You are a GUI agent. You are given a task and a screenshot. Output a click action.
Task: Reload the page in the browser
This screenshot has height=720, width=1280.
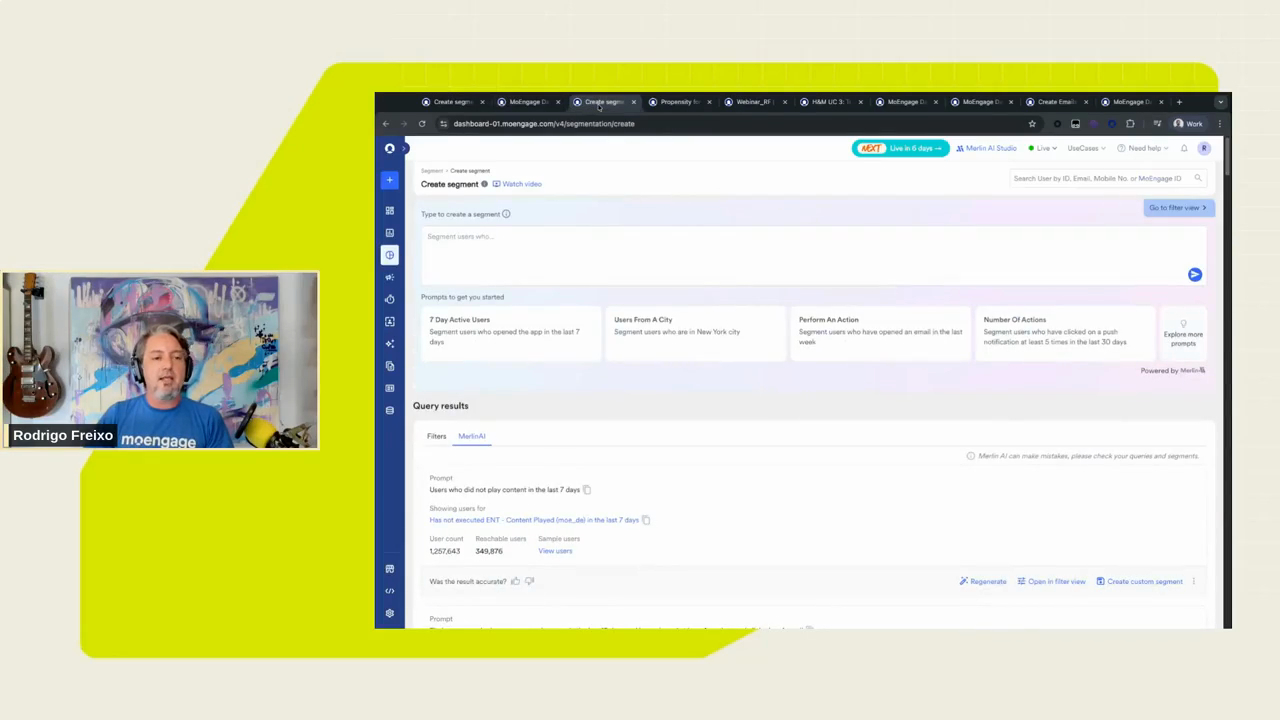422,124
